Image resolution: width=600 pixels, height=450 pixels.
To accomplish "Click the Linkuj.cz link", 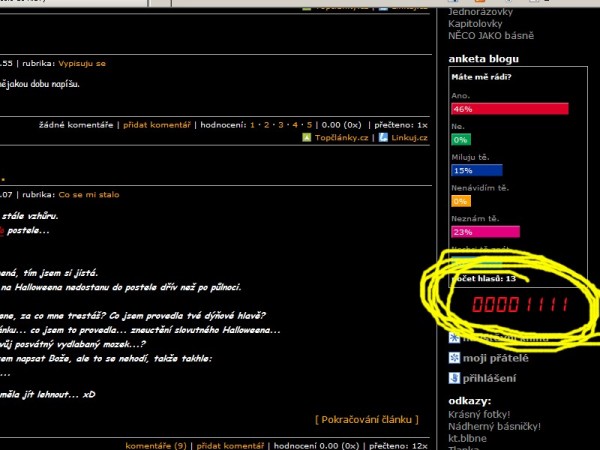I will tap(409, 138).
